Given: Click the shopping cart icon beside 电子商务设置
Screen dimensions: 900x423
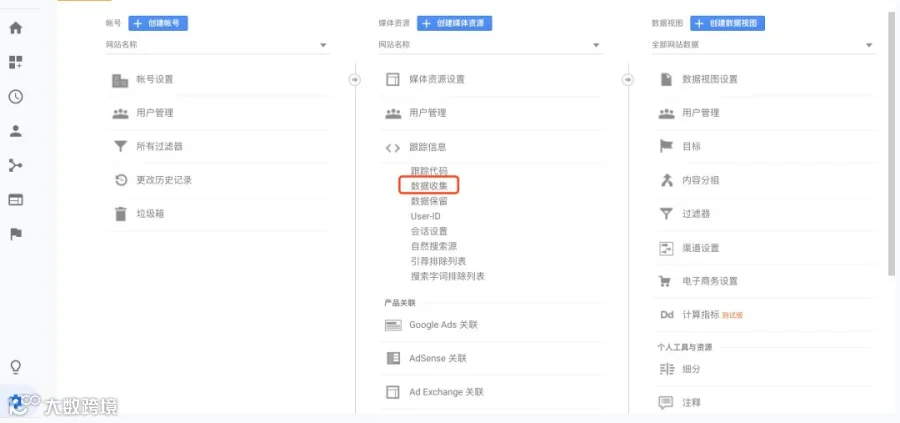Looking at the screenshot, I should (x=665, y=282).
